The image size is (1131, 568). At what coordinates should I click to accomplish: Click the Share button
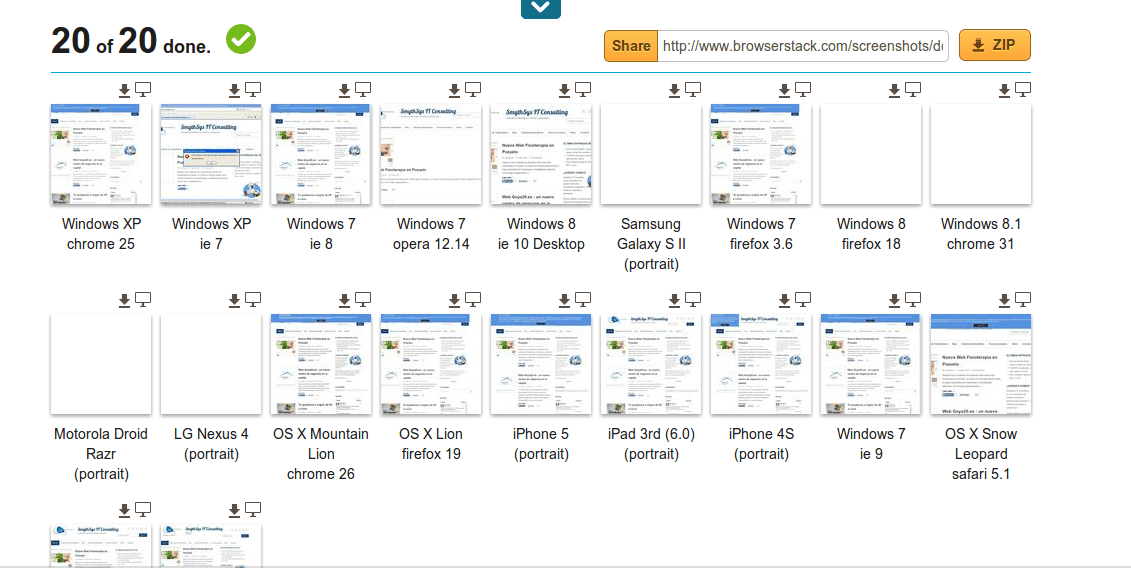pyautogui.click(x=630, y=46)
